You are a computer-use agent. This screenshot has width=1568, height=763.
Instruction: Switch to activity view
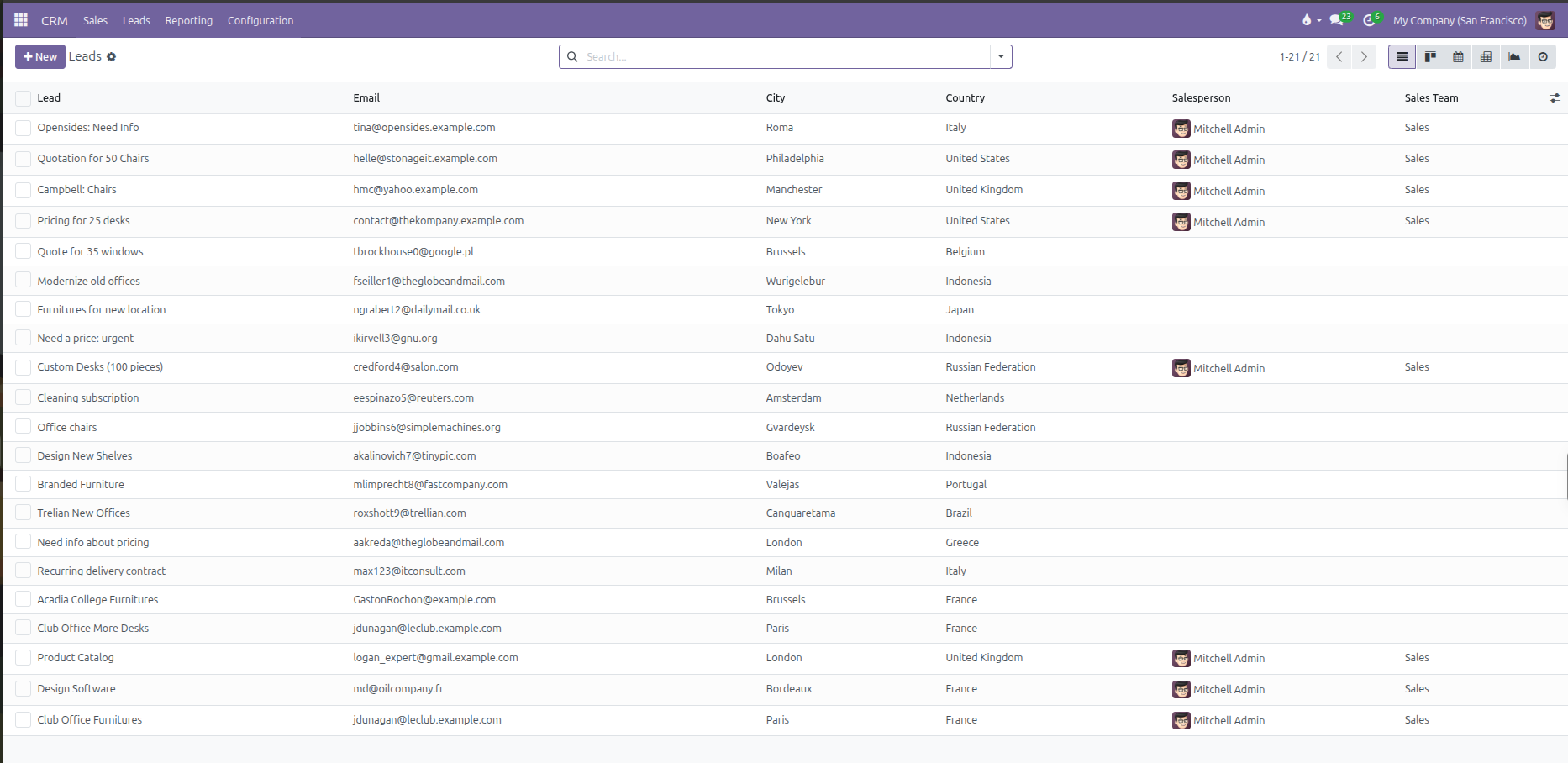point(1543,57)
